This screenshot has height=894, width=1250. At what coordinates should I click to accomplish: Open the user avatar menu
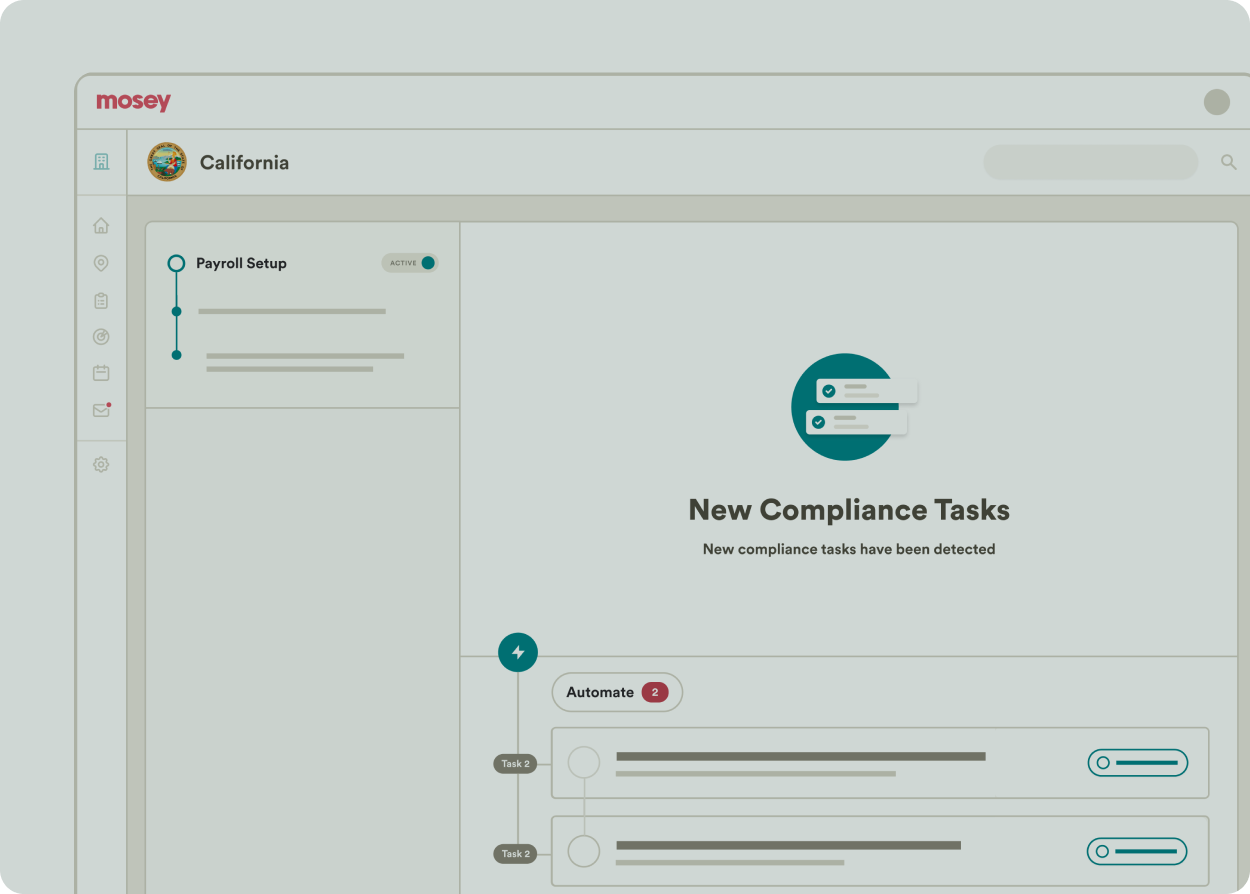[x=1216, y=102]
